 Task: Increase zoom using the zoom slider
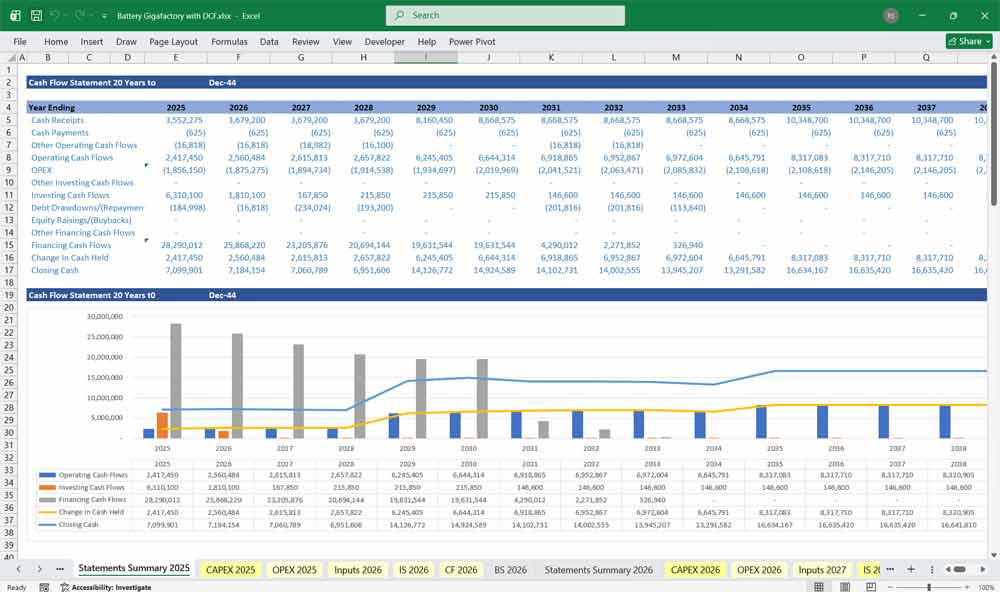pyautogui.click(x=968, y=587)
